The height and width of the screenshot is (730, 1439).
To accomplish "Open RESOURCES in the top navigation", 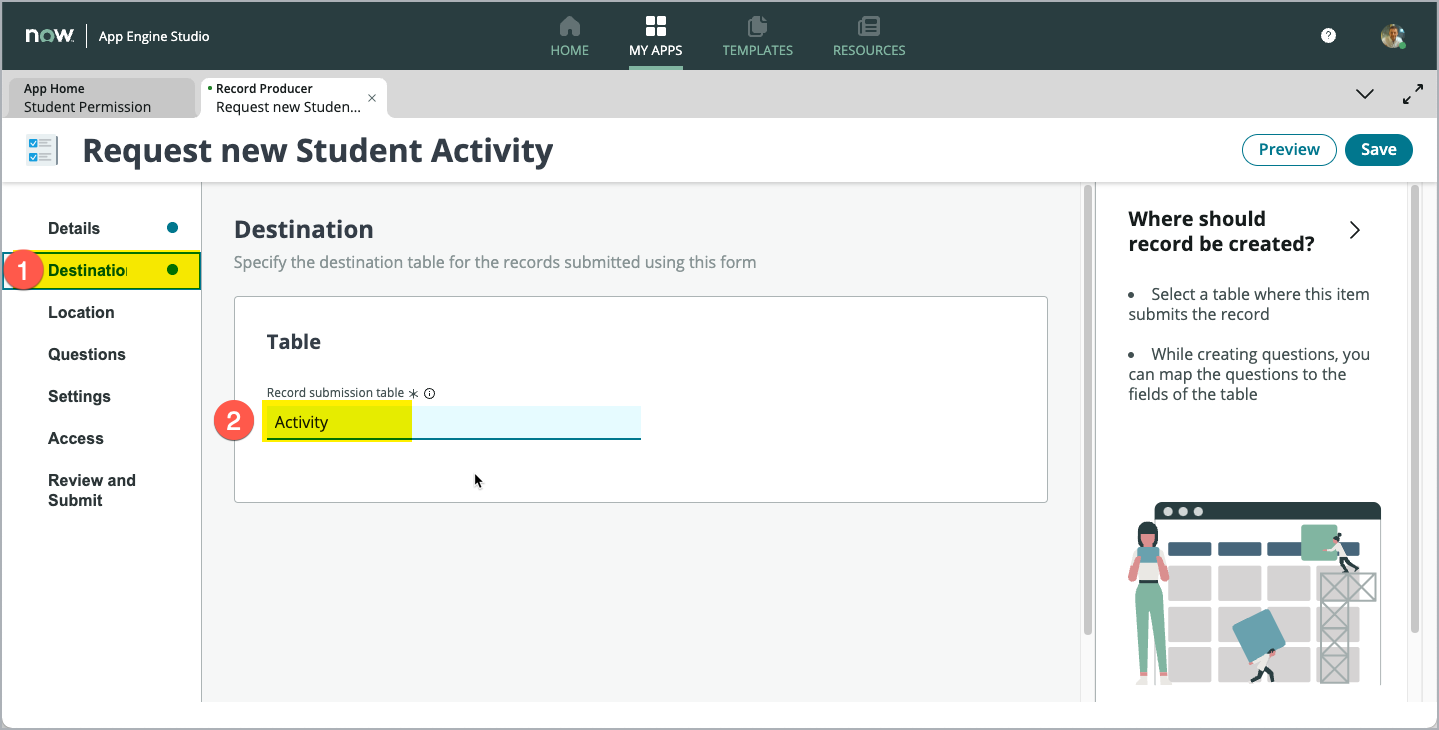I will point(869,37).
